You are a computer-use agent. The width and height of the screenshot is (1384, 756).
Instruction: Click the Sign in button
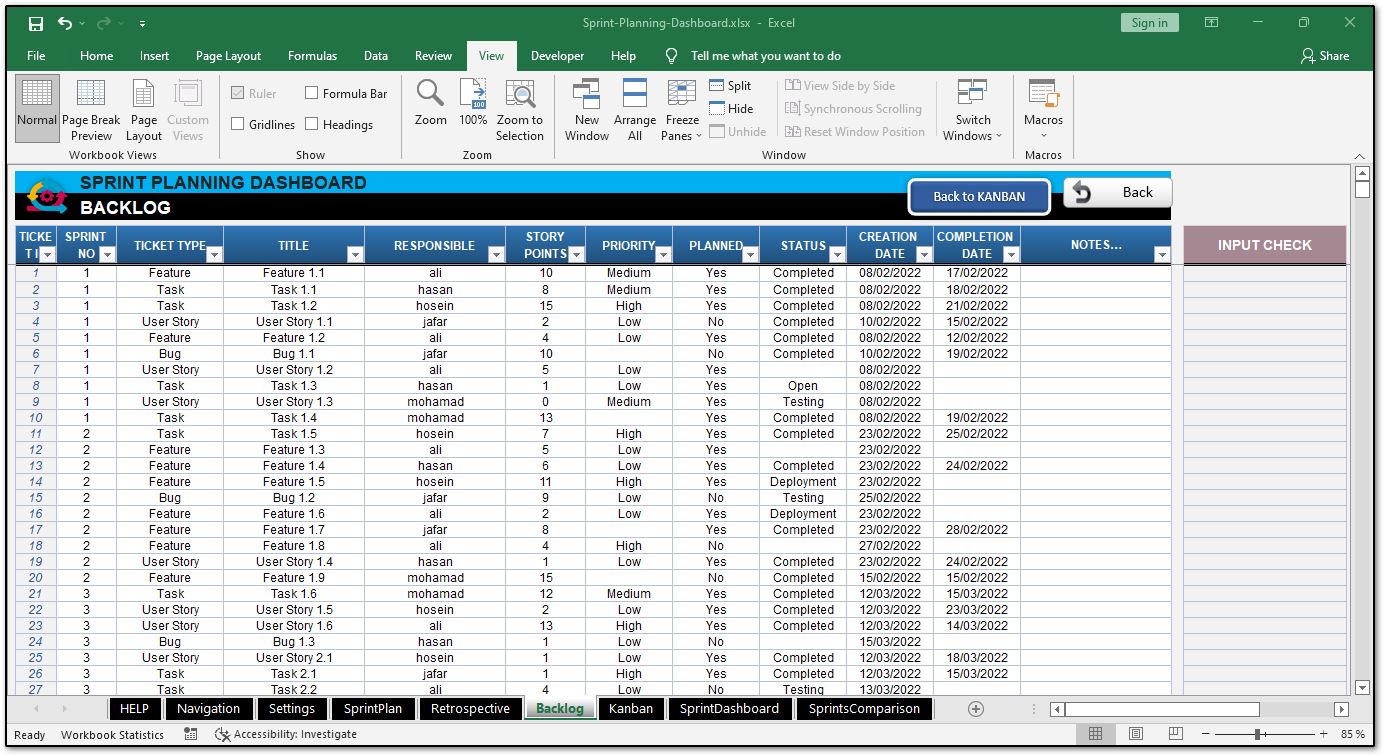tap(1150, 23)
